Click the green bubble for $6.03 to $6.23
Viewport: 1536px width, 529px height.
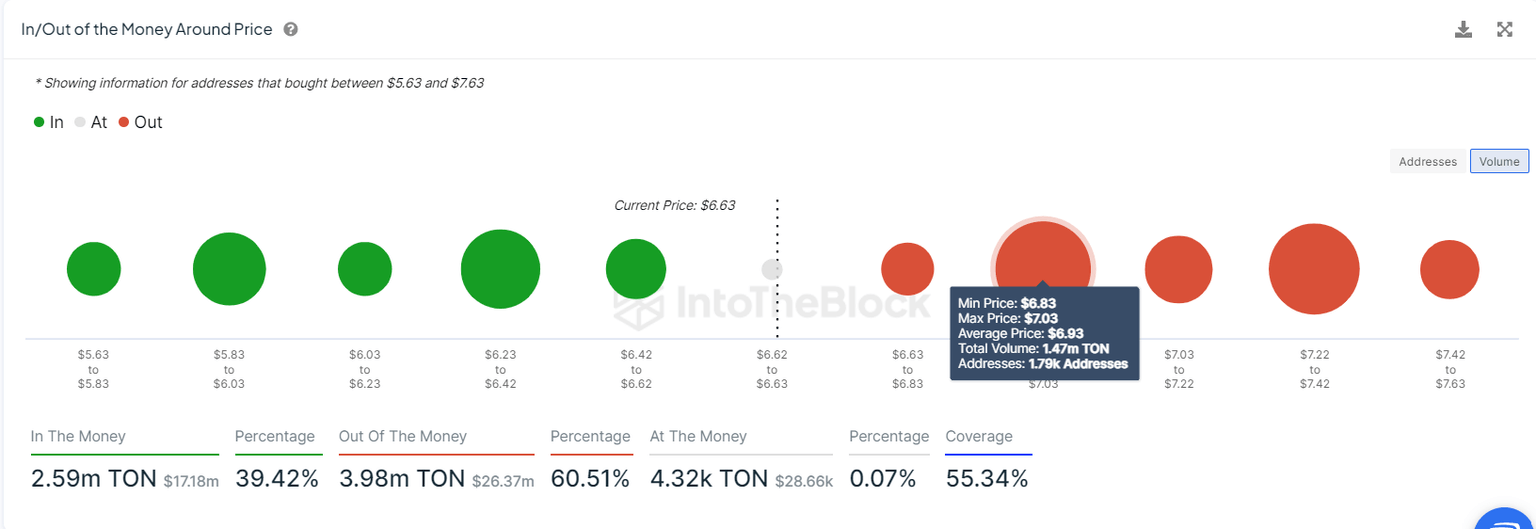(365, 269)
